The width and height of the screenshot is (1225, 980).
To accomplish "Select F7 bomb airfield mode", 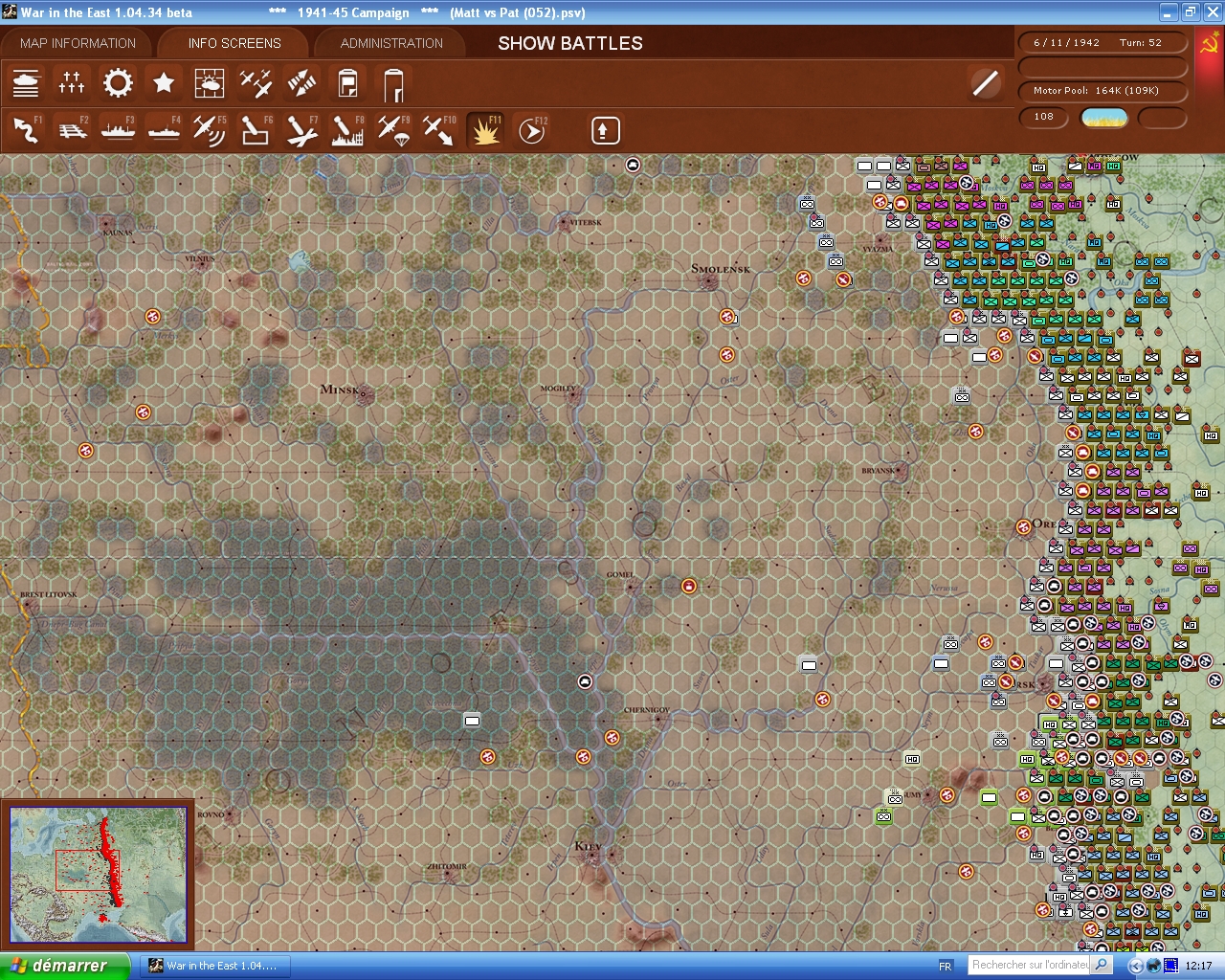I will [301, 129].
